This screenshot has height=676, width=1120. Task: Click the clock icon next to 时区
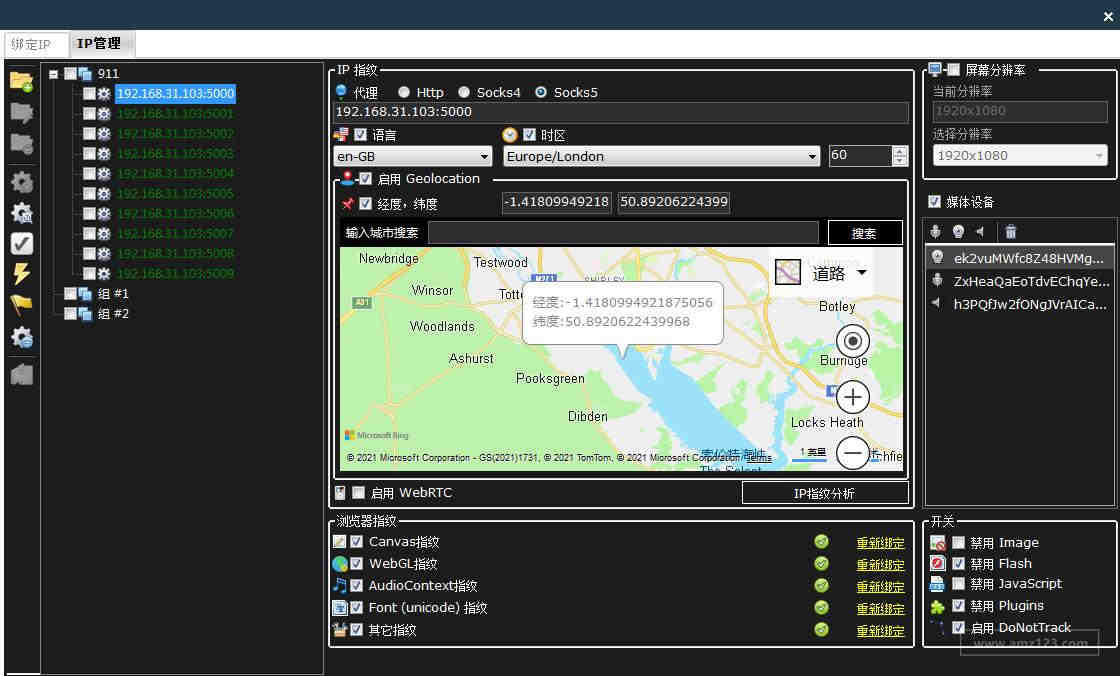click(x=509, y=135)
